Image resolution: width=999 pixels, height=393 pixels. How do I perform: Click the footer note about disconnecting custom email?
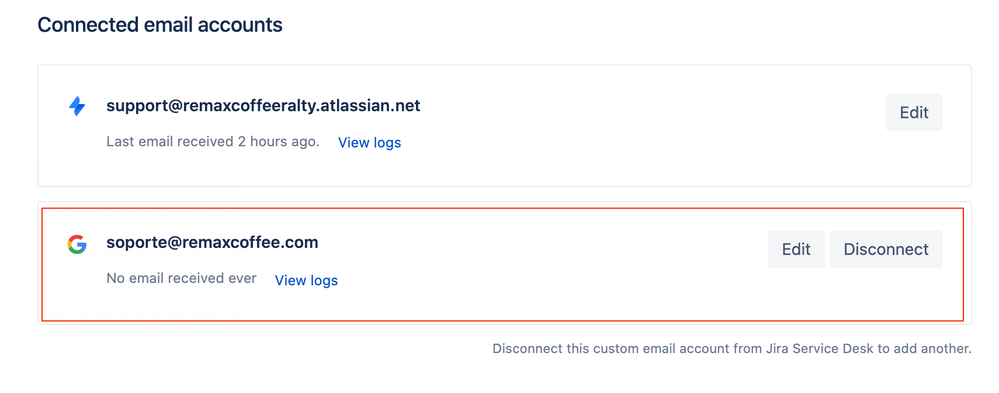click(x=732, y=349)
